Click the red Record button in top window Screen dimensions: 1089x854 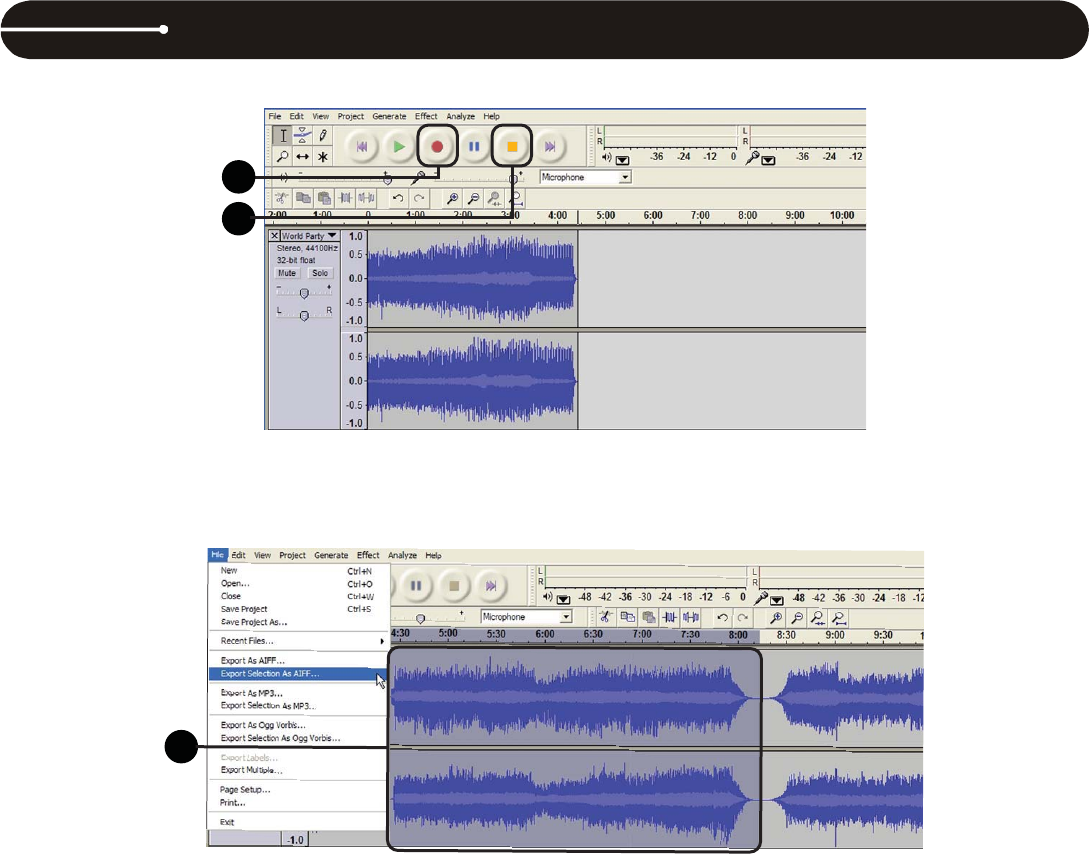pyautogui.click(x=437, y=146)
